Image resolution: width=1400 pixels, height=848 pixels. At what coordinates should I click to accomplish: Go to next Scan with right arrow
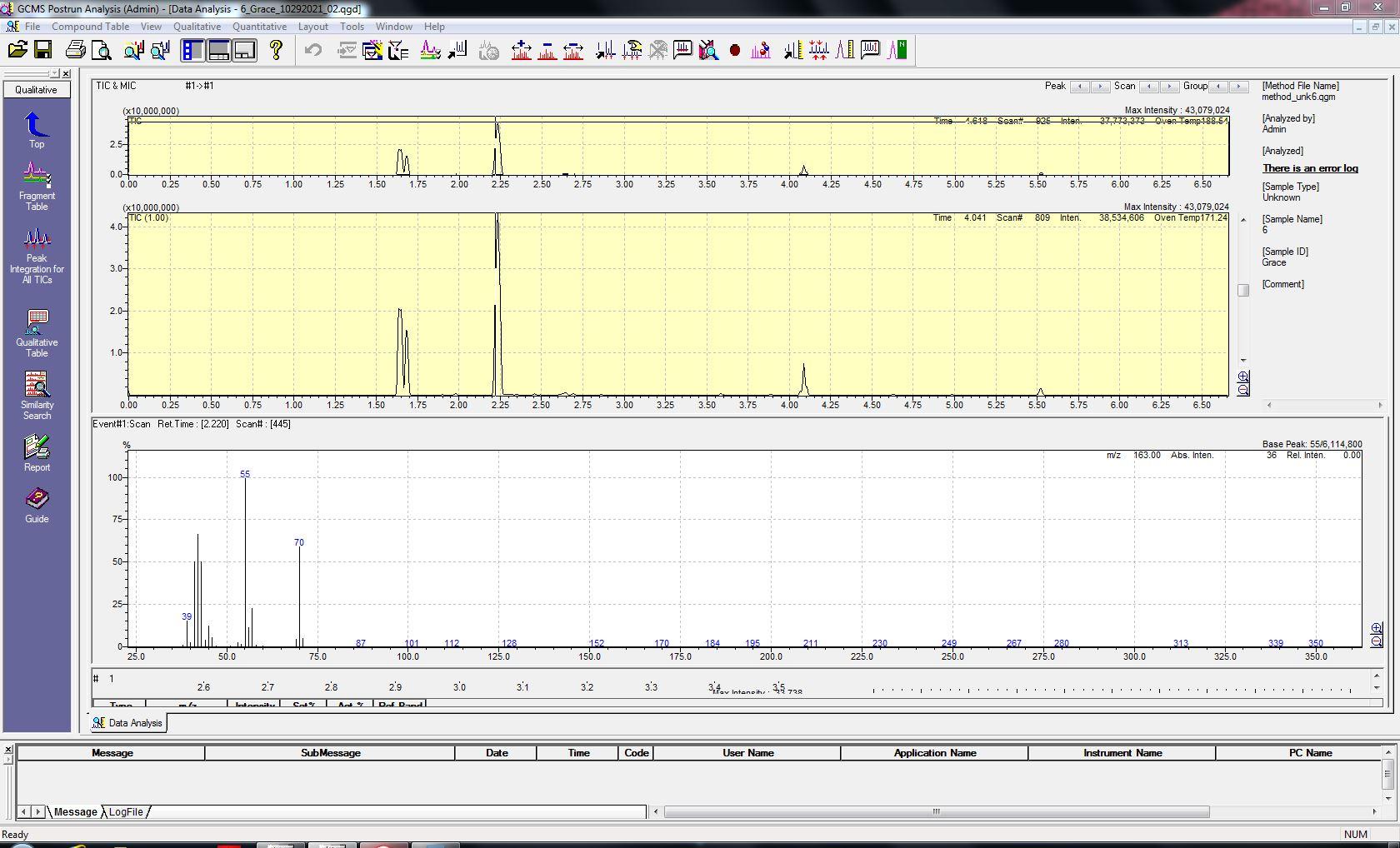1169,86
